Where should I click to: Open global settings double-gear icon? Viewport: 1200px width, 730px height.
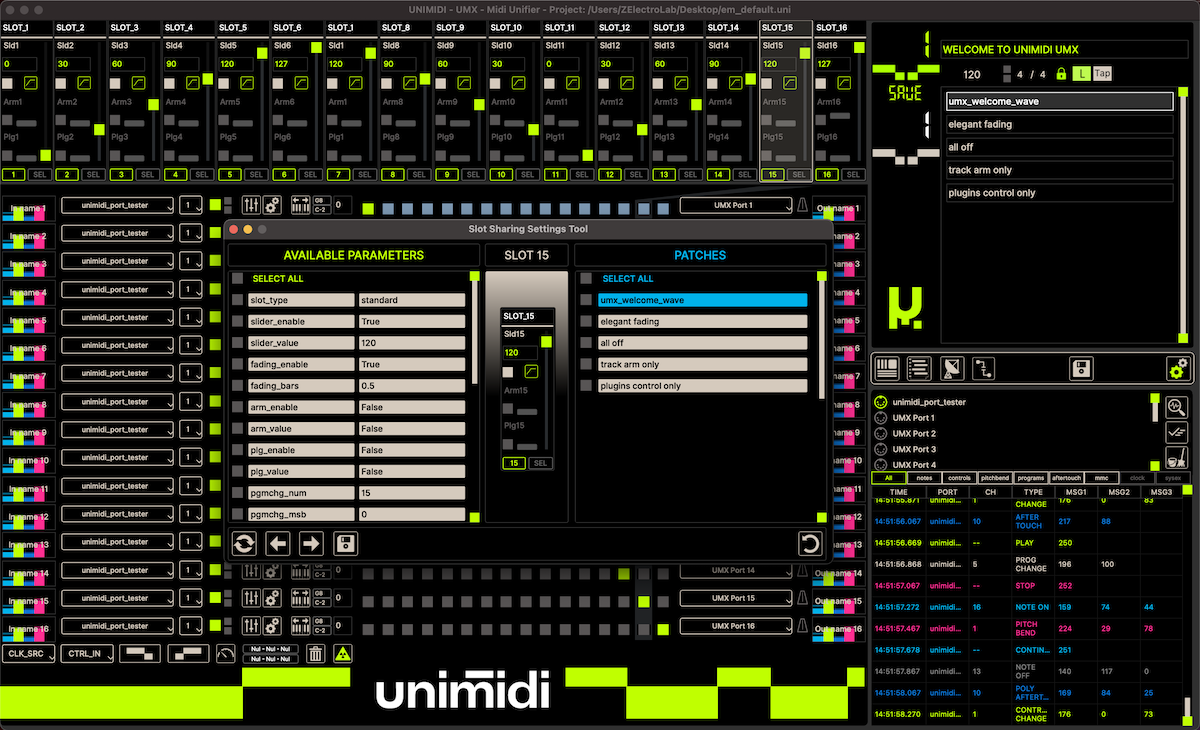1178,368
